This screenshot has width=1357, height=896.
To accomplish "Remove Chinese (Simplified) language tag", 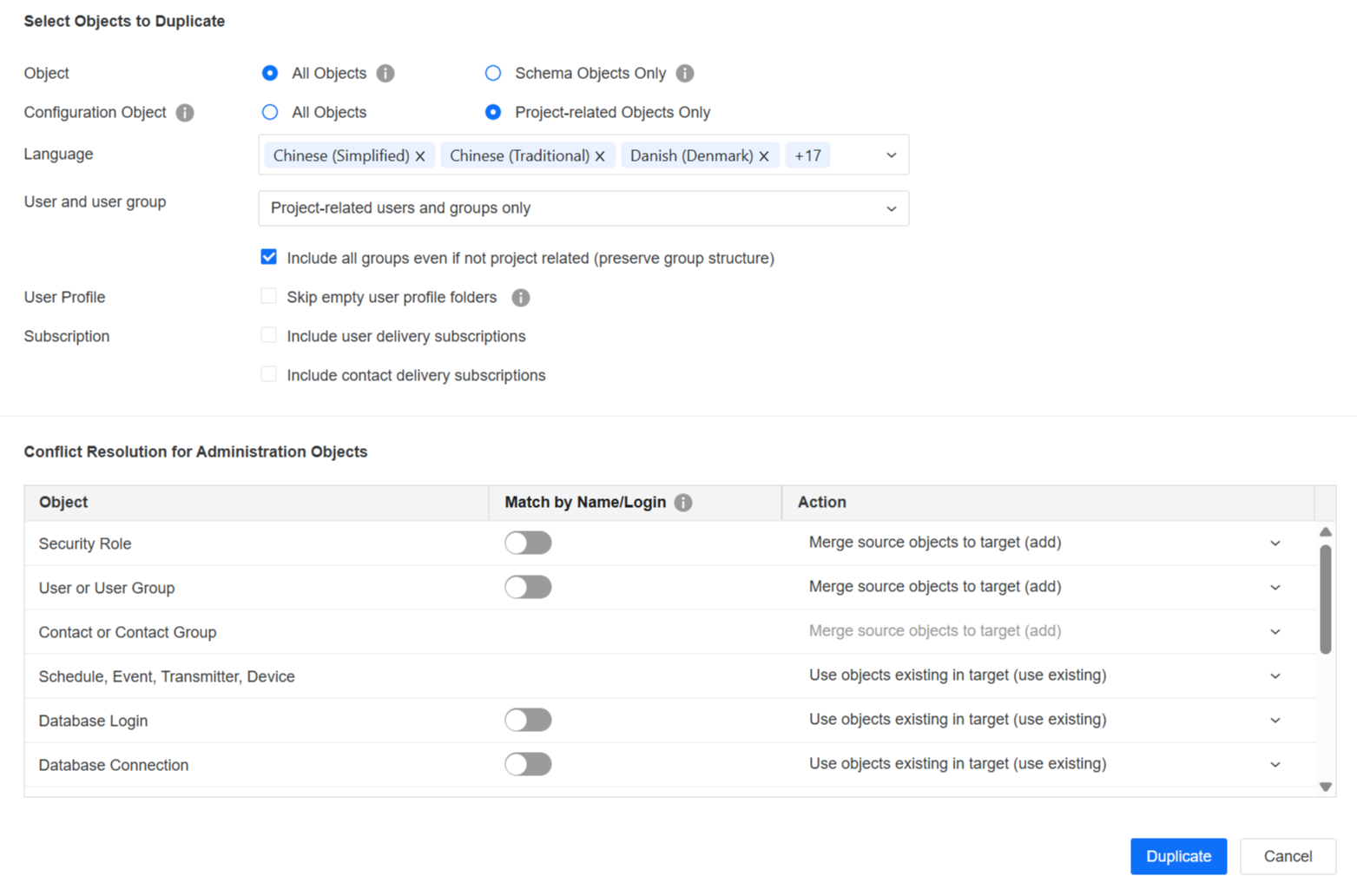I will point(420,156).
